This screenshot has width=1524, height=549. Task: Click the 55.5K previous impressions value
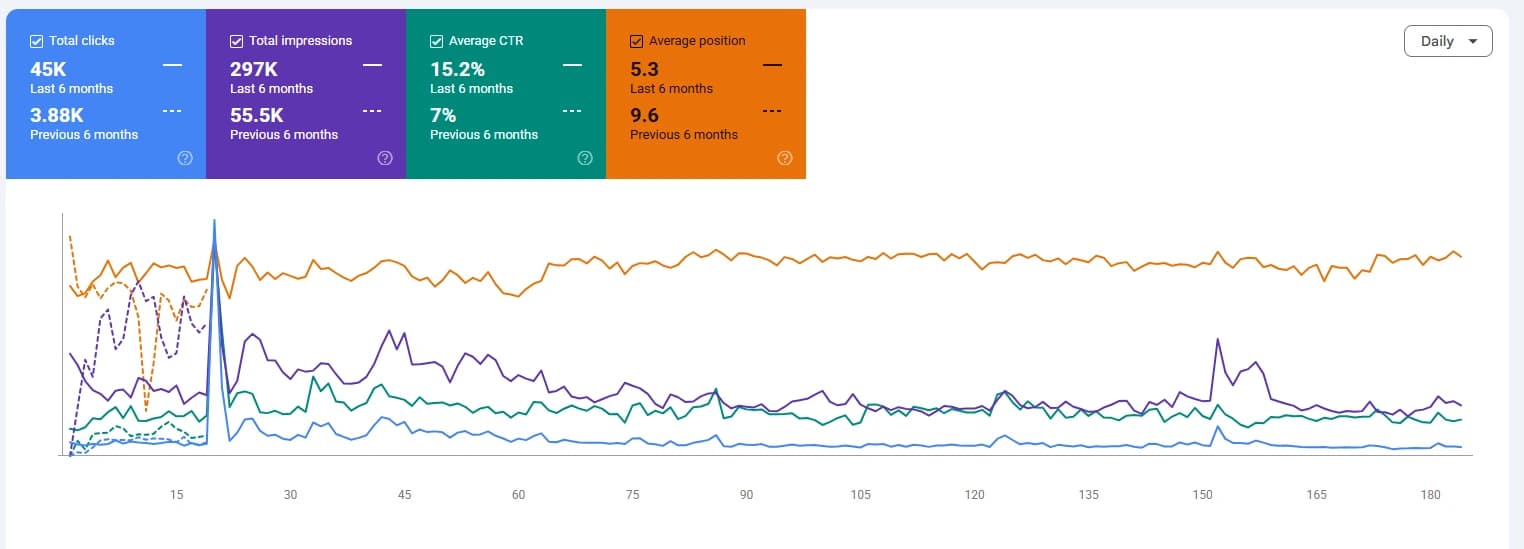click(257, 115)
